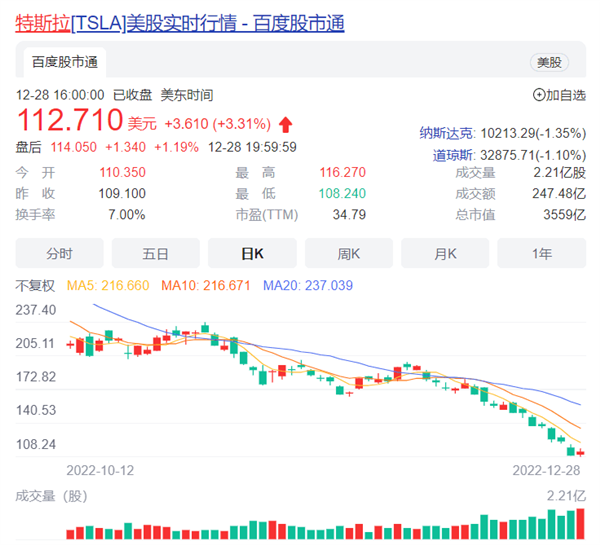Click the 换手率 value 7.00%
The width and height of the screenshot is (600, 545).
(x=127, y=215)
